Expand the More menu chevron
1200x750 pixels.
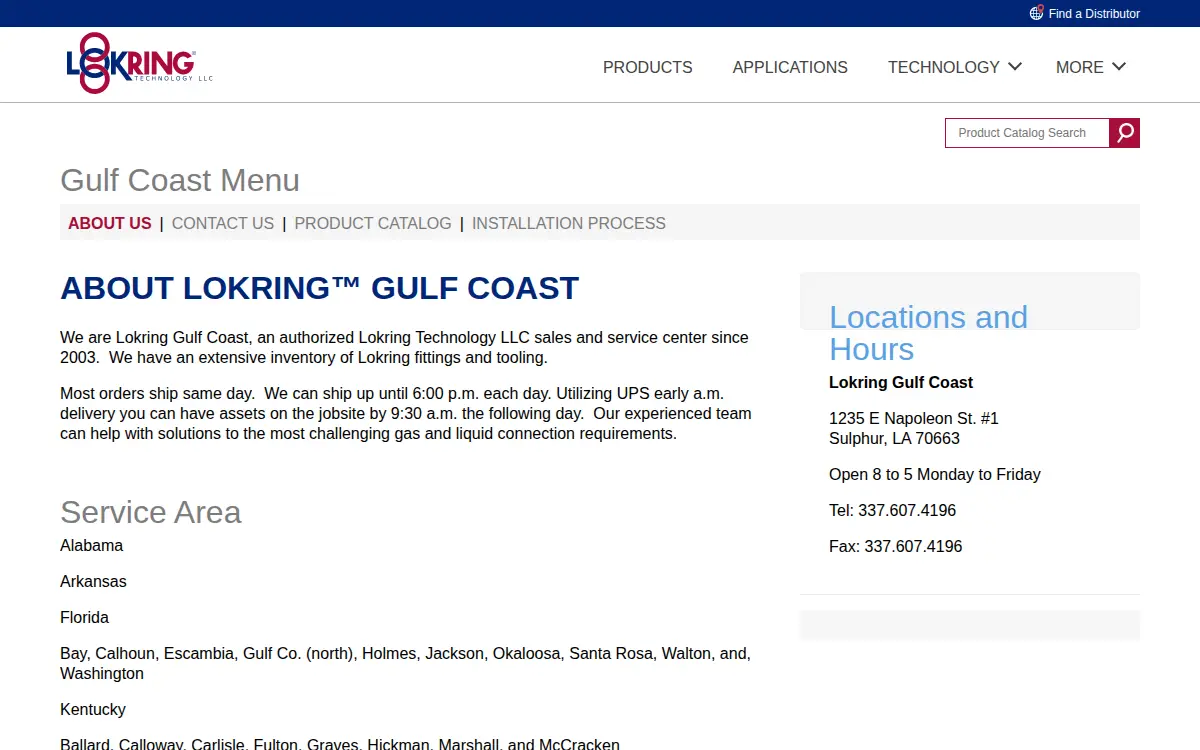pyautogui.click(x=1119, y=67)
